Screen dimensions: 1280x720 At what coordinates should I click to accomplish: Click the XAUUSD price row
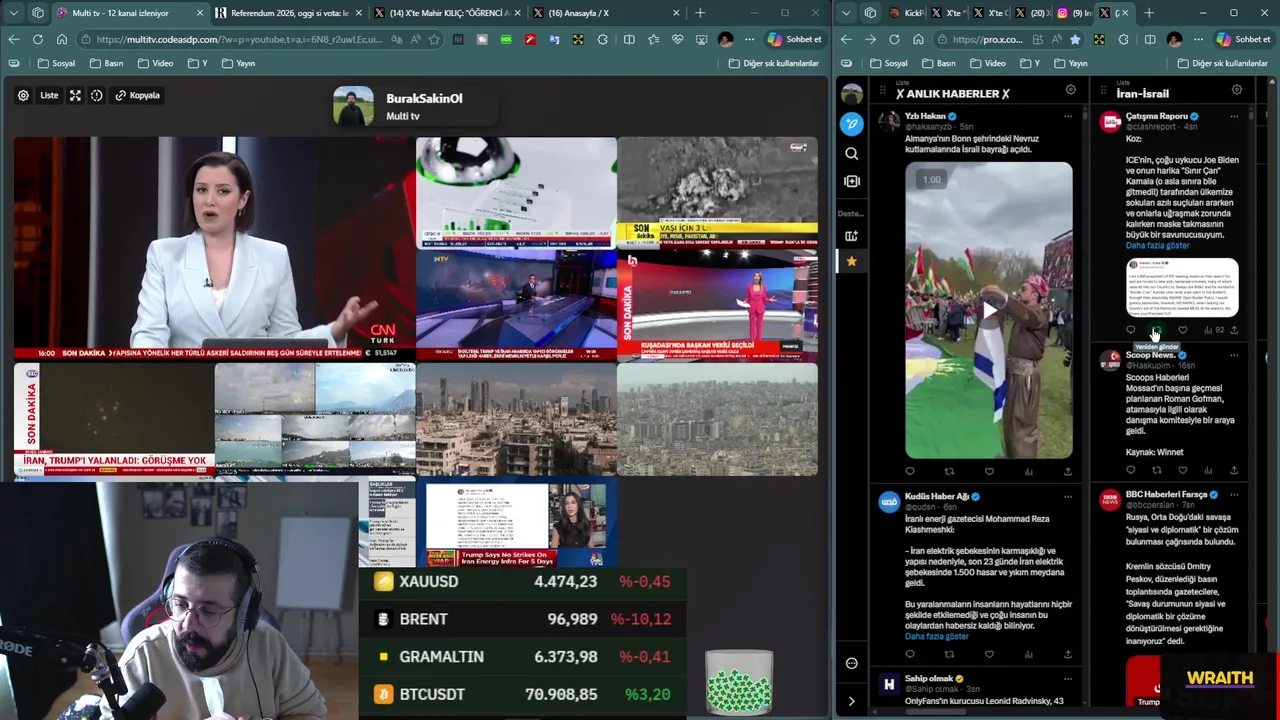(522, 581)
